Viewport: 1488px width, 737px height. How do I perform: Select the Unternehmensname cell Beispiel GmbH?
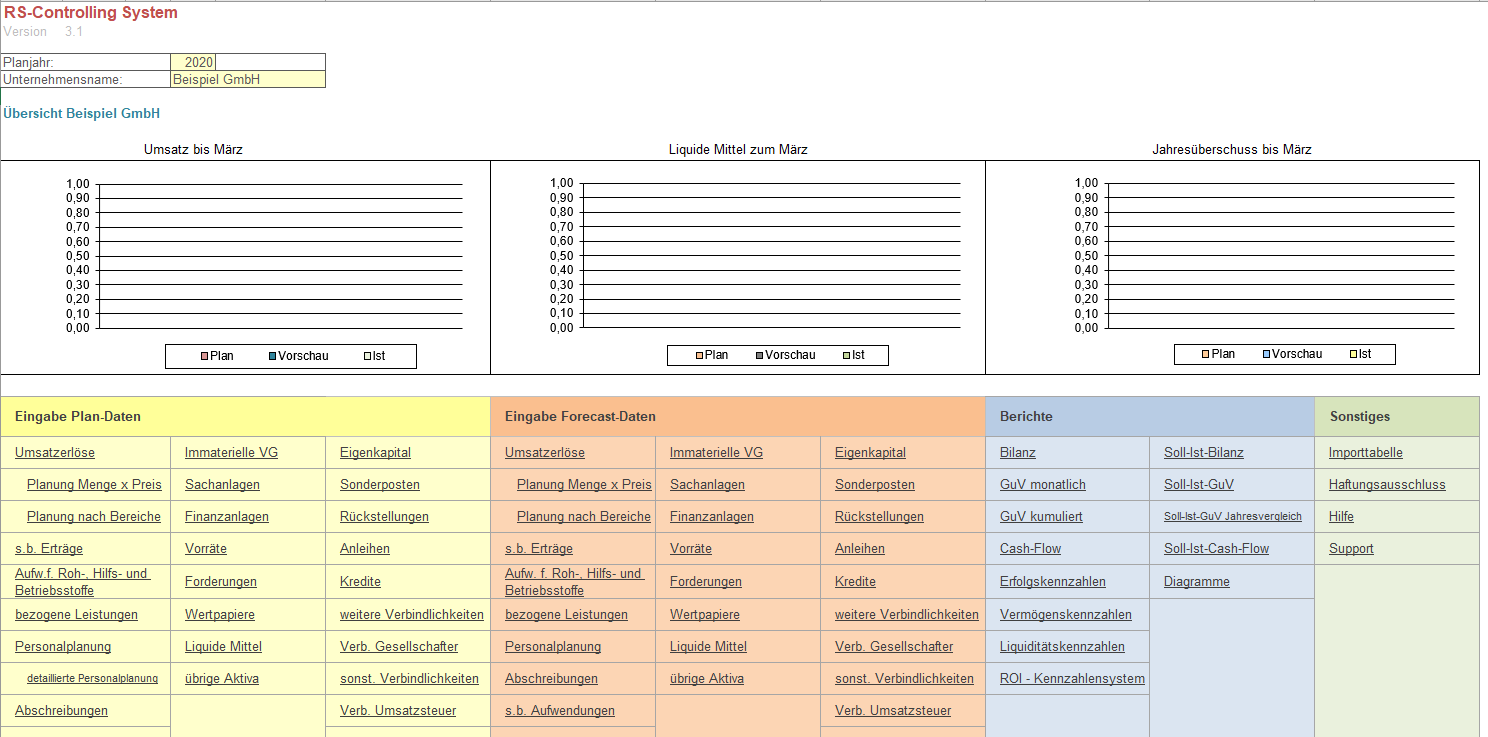point(248,79)
